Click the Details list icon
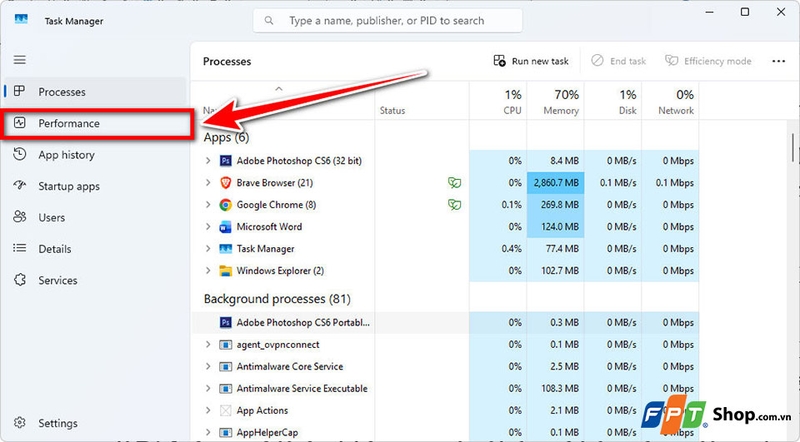 click(x=19, y=248)
